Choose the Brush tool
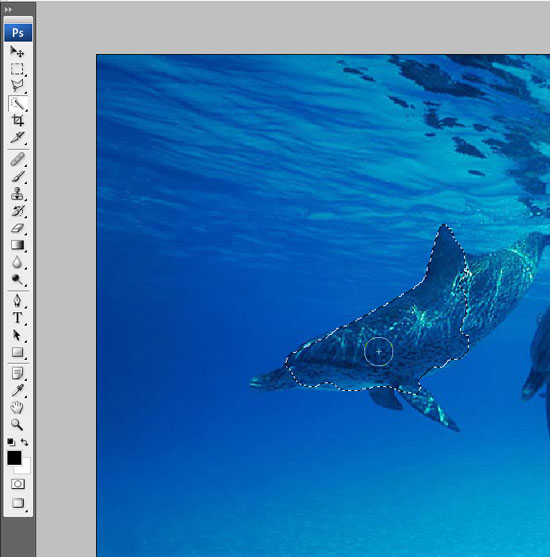 (x=17, y=177)
